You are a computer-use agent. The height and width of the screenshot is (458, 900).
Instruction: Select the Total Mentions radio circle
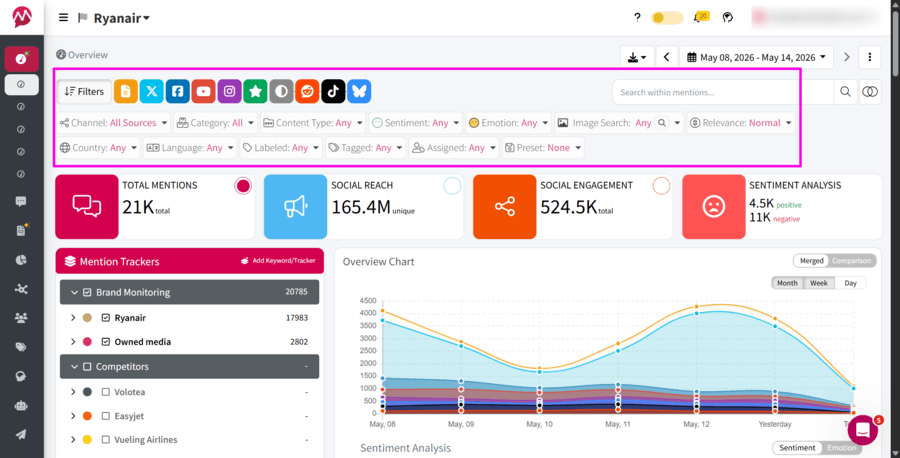point(243,186)
